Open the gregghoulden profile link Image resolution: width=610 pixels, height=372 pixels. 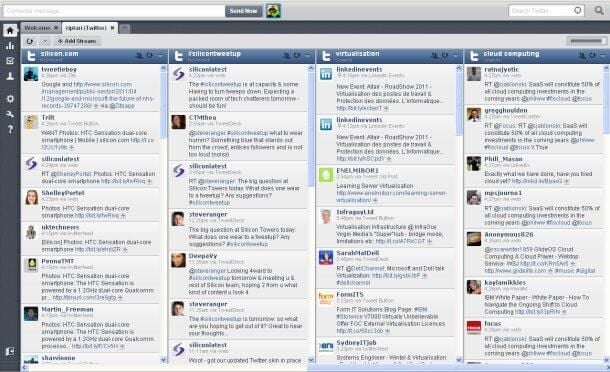tap(506, 111)
